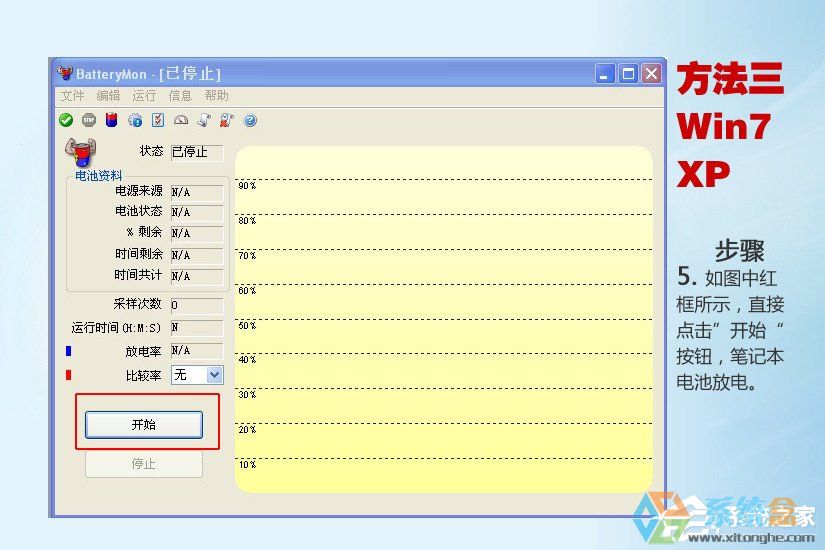Open the 运行 menu
This screenshot has width=825, height=550.
[x=144, y=95]
